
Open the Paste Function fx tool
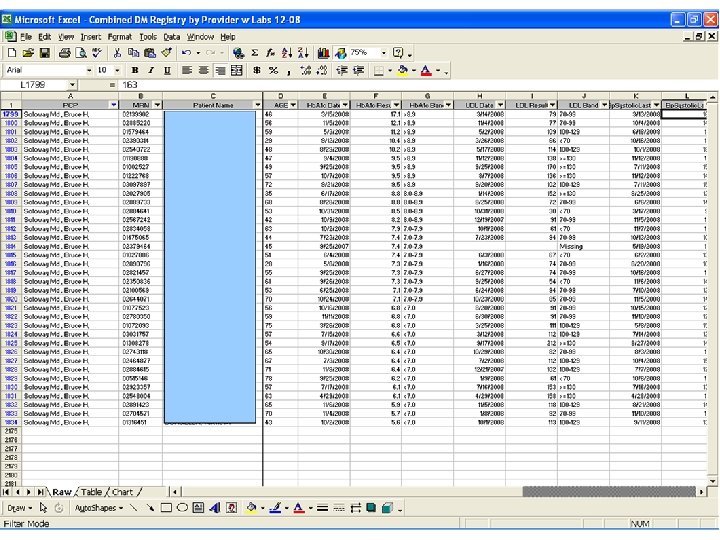[x=271, y=53]
